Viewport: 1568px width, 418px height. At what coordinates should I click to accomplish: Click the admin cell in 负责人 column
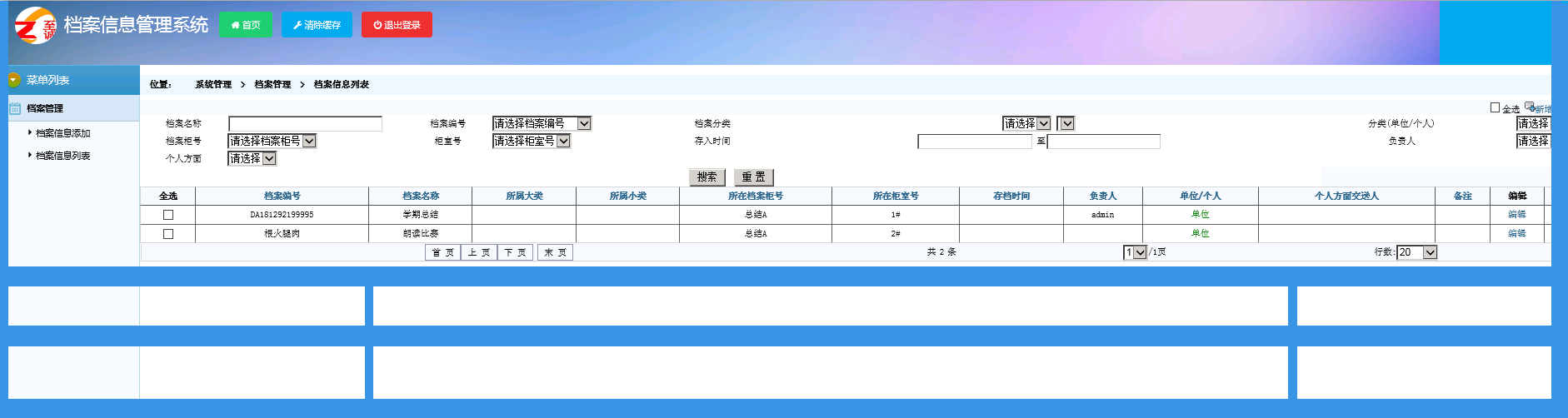[1103, 215]
